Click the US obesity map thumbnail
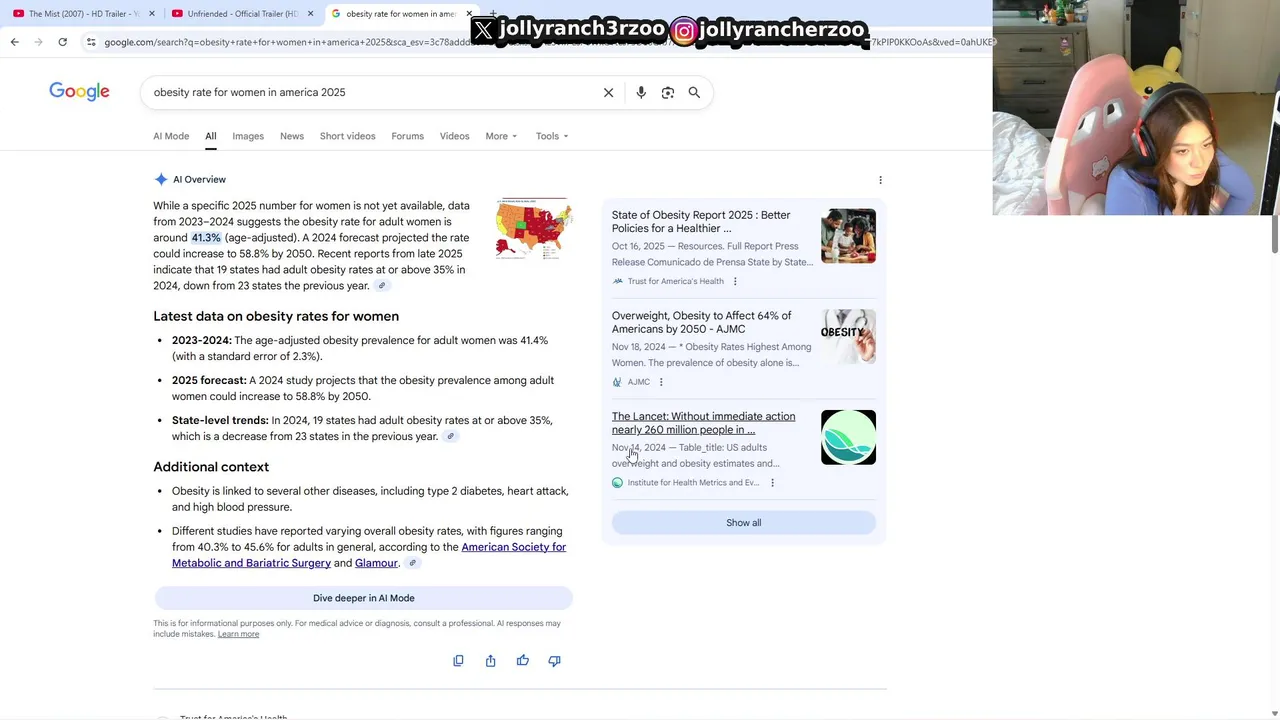This screenshot has height=720, width=1280. (x=534, y=229)
